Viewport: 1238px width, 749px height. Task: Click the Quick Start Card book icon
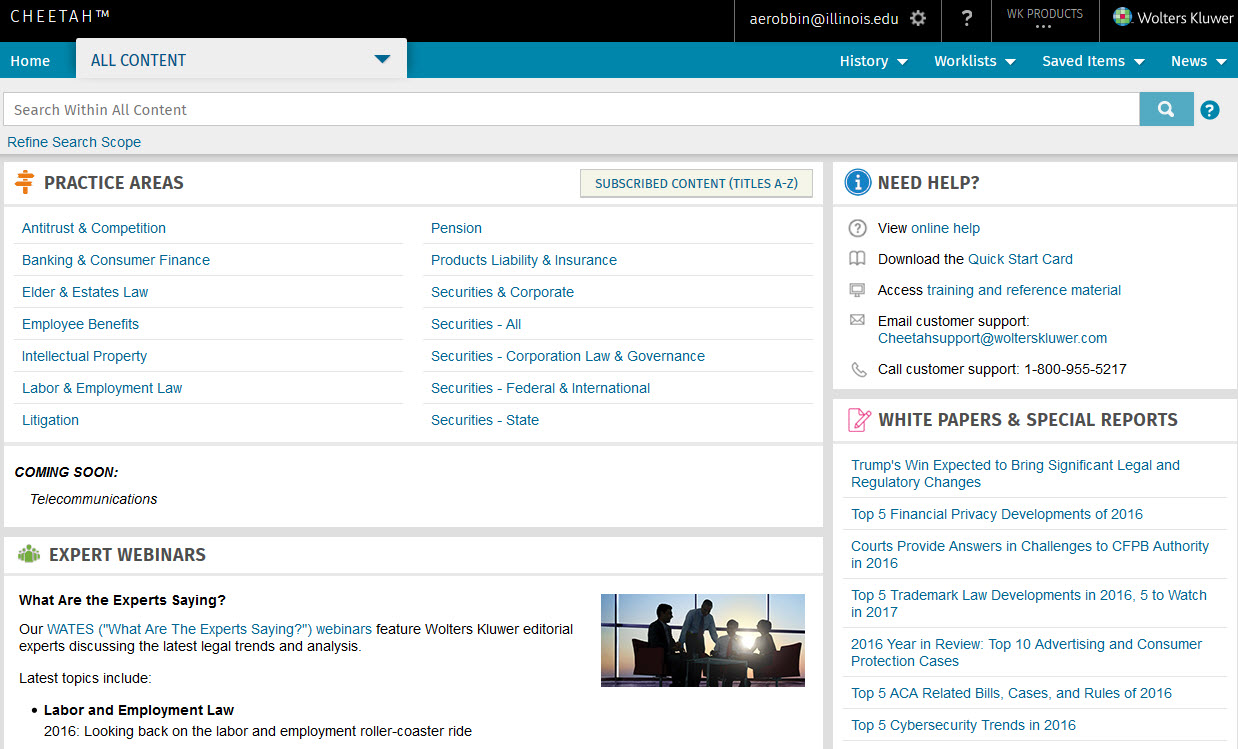point(857,259)
